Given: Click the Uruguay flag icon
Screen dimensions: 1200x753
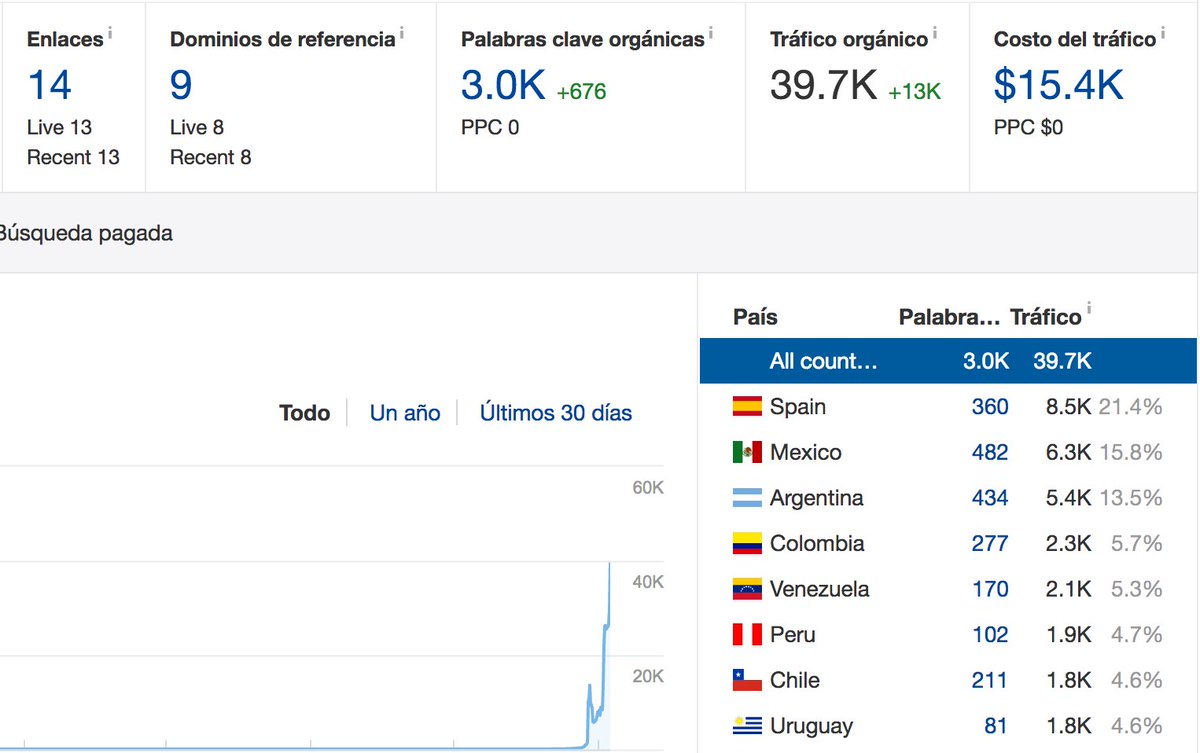Looking at the screenshot, I should (748, 725).
